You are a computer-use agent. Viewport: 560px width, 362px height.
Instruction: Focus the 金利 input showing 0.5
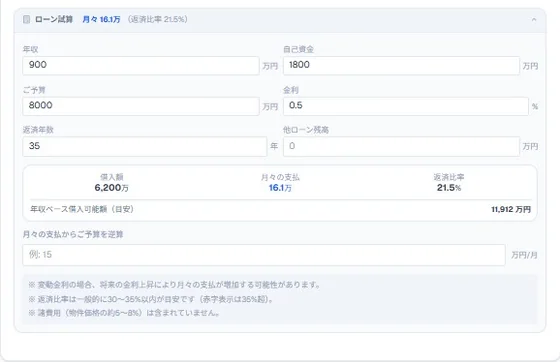click(x=406, y=106)
